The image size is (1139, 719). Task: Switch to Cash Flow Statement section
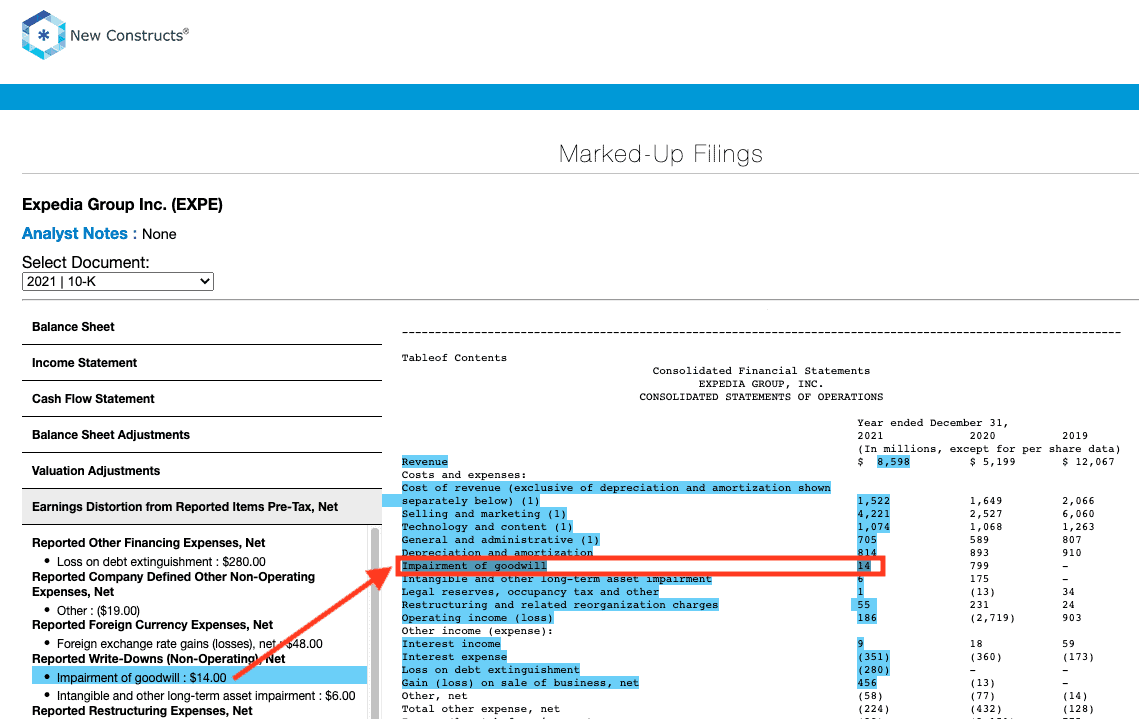click(202, 399)
